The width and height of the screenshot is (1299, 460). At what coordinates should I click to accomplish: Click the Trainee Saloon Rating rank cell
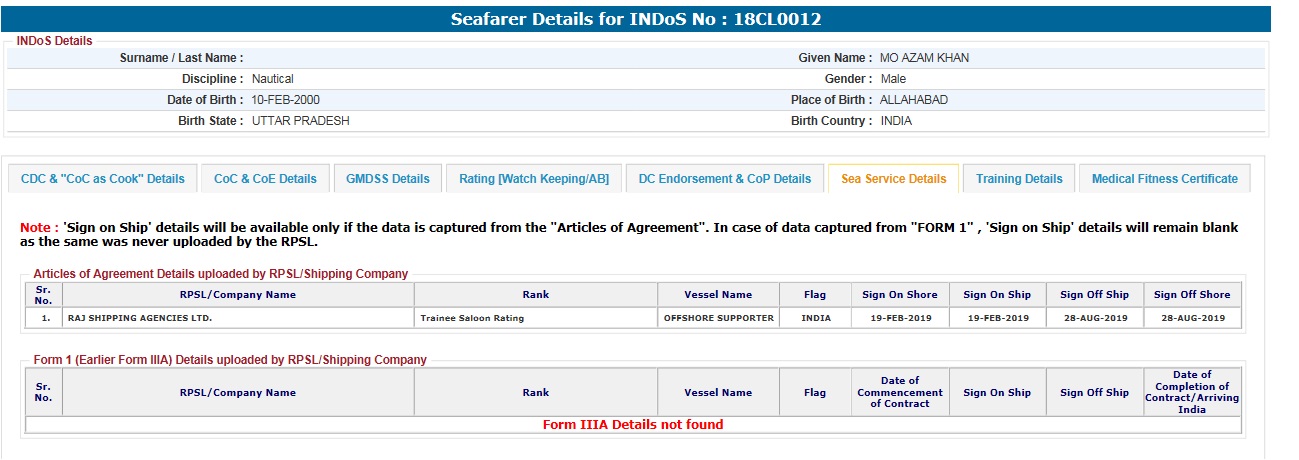[473, 318]
